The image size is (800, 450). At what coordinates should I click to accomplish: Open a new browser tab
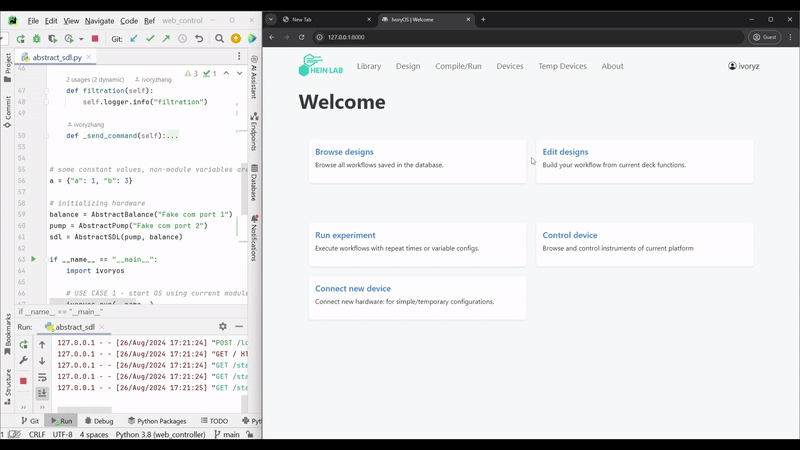click(x=483, y=19)
